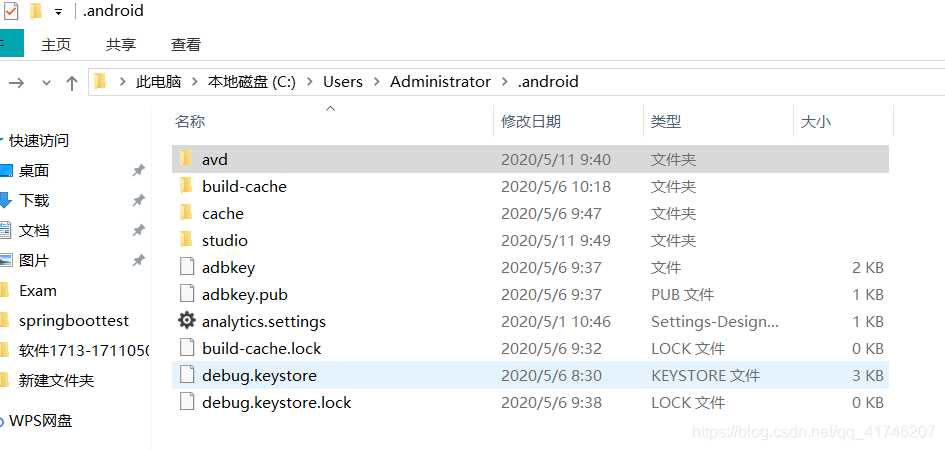This screenshot has height=450, width=945.
Task: Navigate to Administrator in the breadcrumb
Action: pyautogui.click(x=440, y=82)
